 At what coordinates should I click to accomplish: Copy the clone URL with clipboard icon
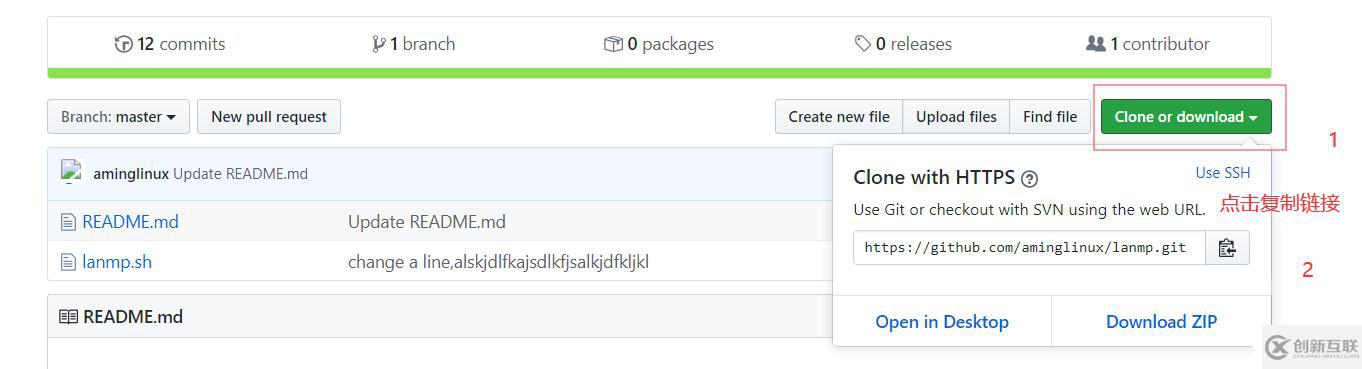[x=1227, y=248]
